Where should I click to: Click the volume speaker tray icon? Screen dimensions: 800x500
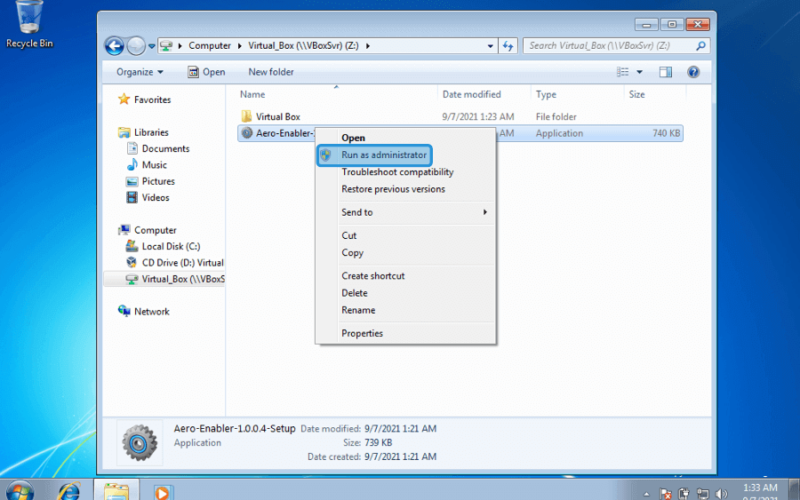click(721, 494)
